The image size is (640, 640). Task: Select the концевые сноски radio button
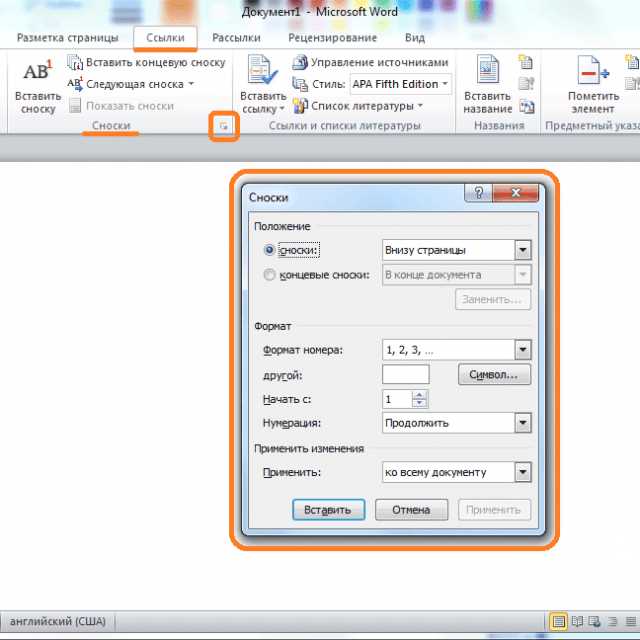[x=269, y=275]
